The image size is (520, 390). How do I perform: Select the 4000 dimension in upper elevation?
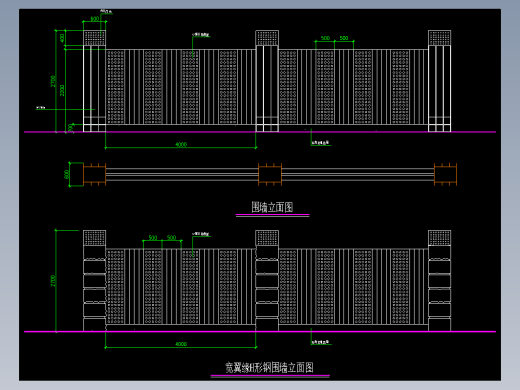click(x=181, y=144)
